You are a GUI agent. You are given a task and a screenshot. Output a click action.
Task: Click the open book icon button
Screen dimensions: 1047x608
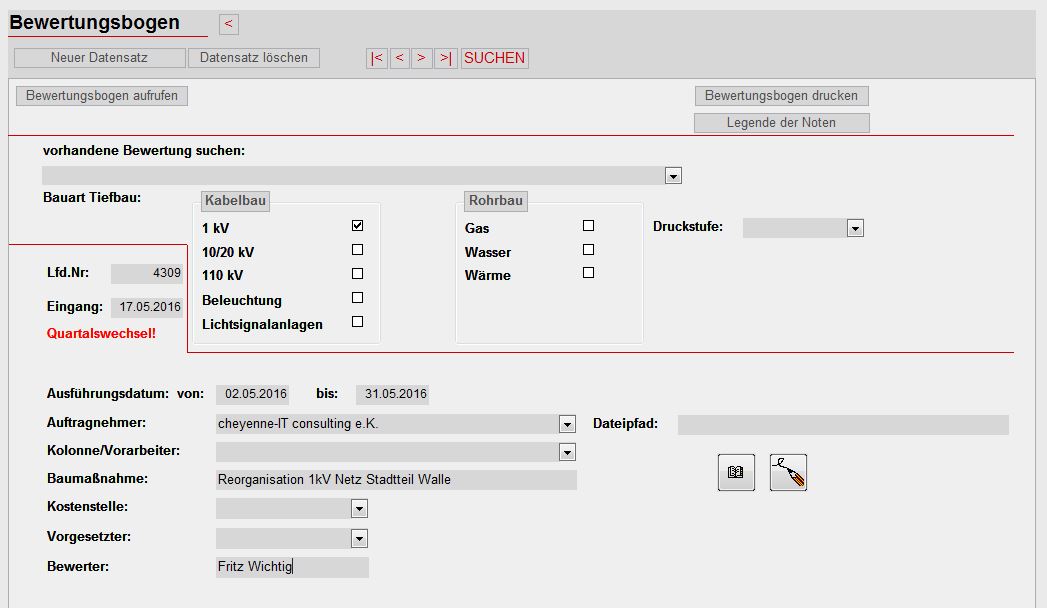pos(736,472)
